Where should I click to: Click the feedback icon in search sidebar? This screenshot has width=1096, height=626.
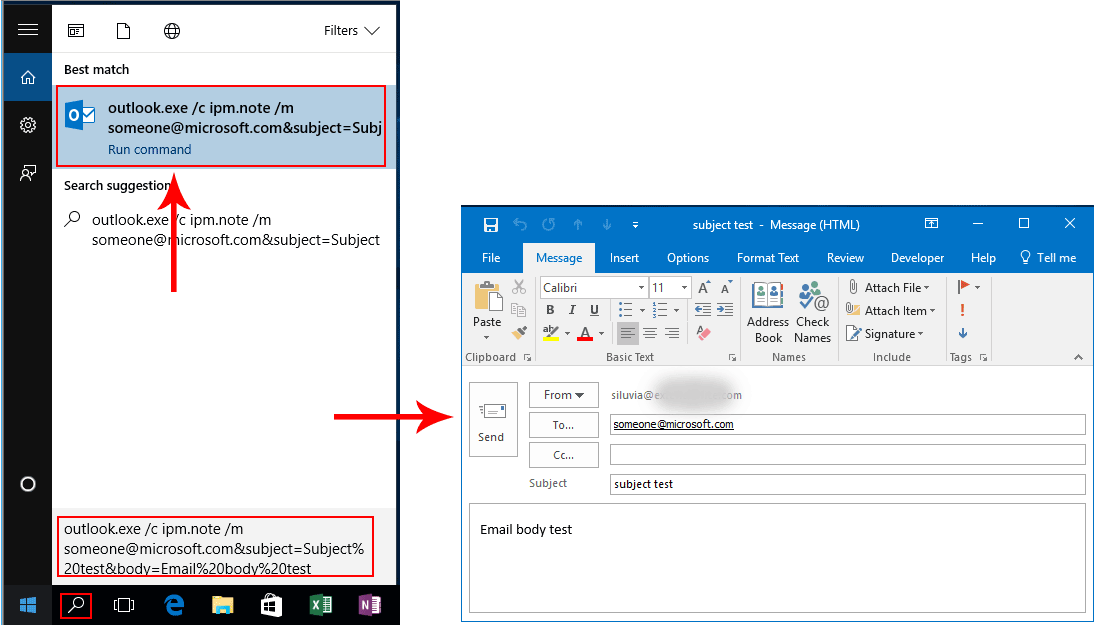click(28, 173)
